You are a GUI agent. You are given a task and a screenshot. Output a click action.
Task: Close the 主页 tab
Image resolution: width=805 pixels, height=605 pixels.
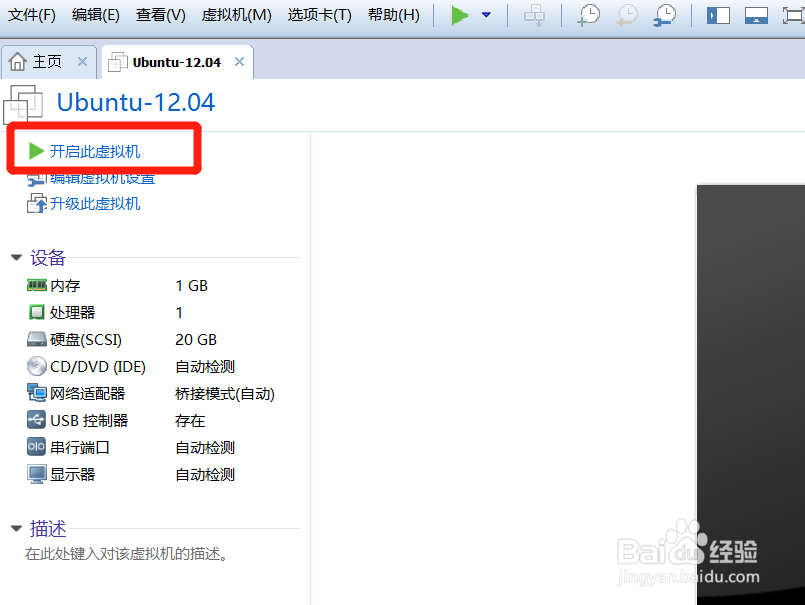tap(82, 62)
